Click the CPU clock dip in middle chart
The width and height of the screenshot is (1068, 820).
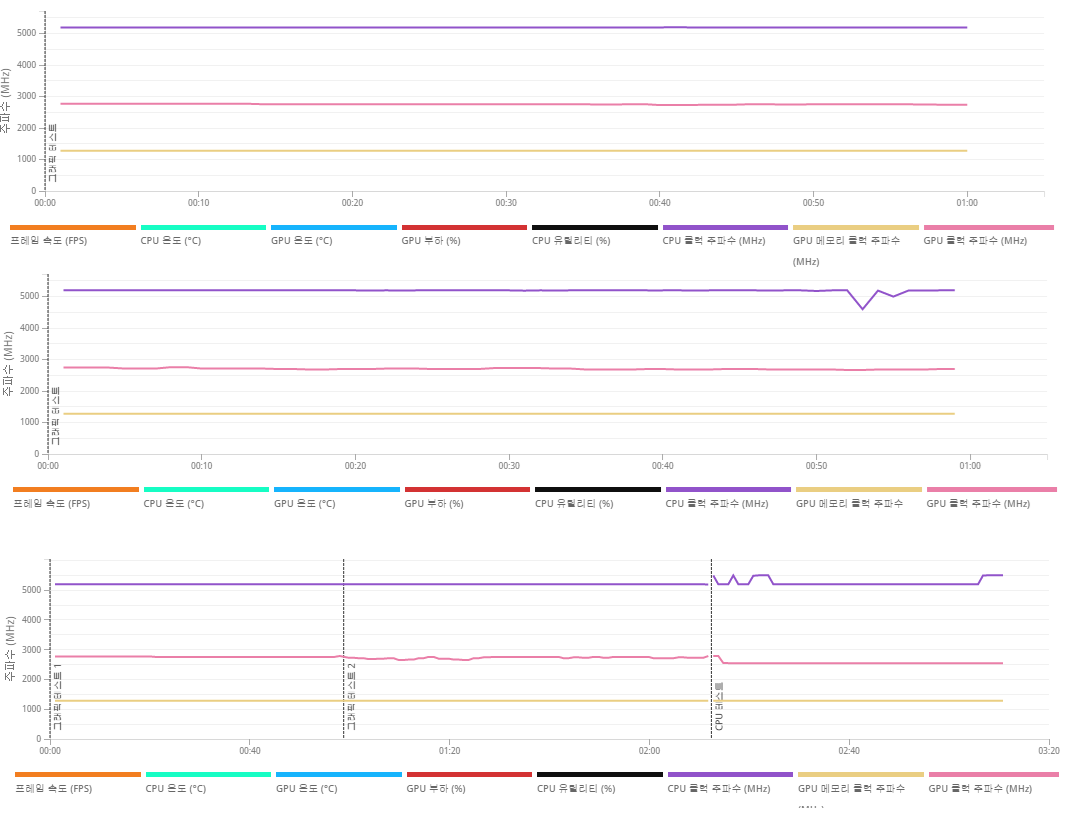(862, 309)
